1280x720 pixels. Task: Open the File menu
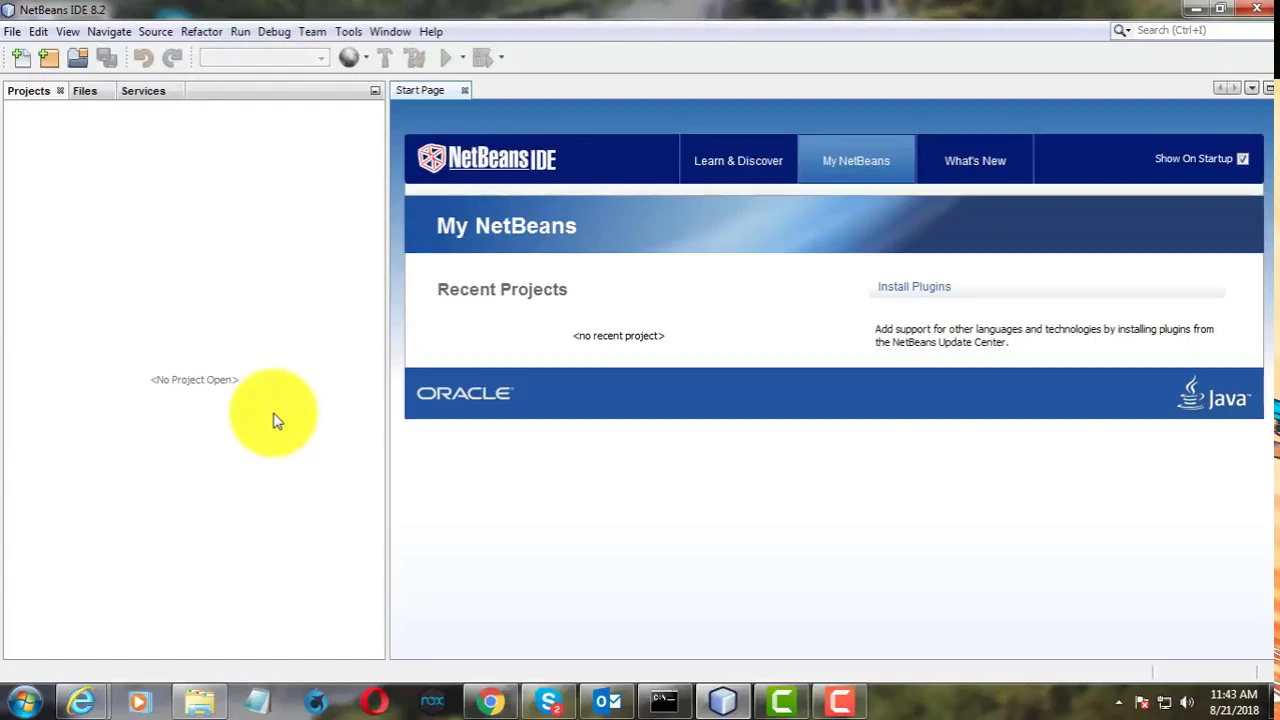[12, 31]
